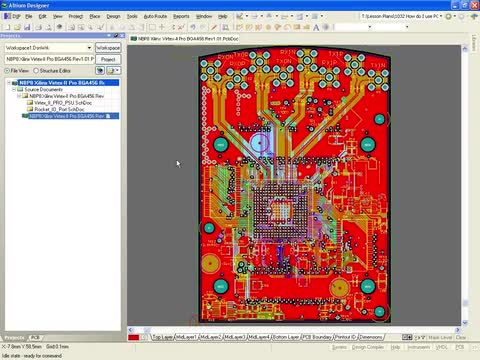
Task: Click the pin icon on Projects panel
Action: tap(116, 35)
